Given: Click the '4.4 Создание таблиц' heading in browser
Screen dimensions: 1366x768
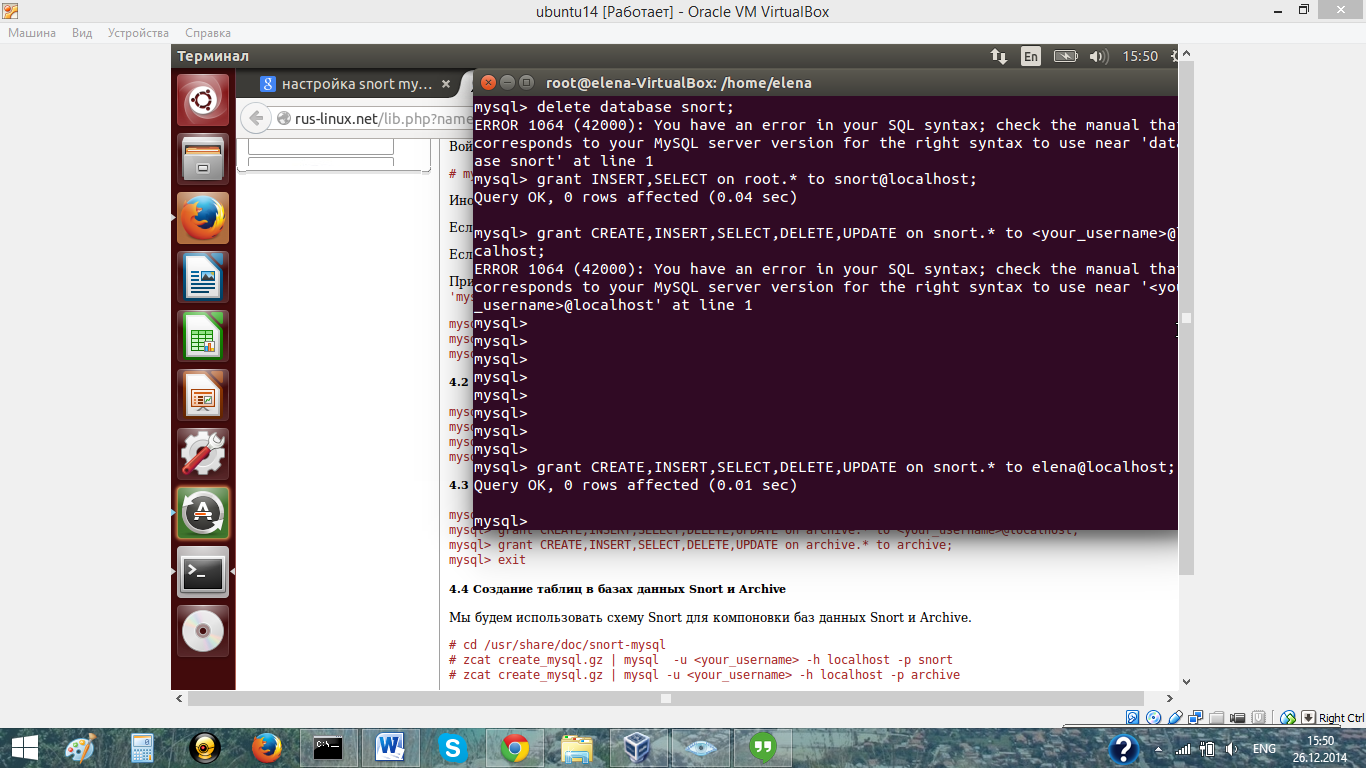Looking at the screenshot, I should pos(617,588).
